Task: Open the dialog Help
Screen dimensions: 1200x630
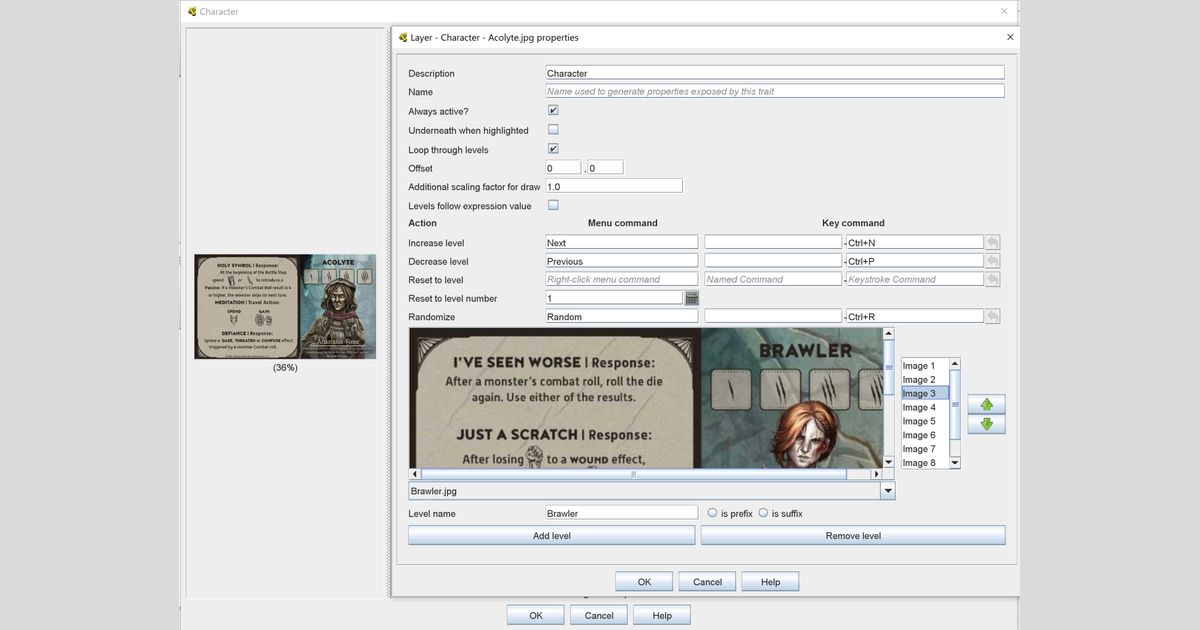Action: pos(770,581)
